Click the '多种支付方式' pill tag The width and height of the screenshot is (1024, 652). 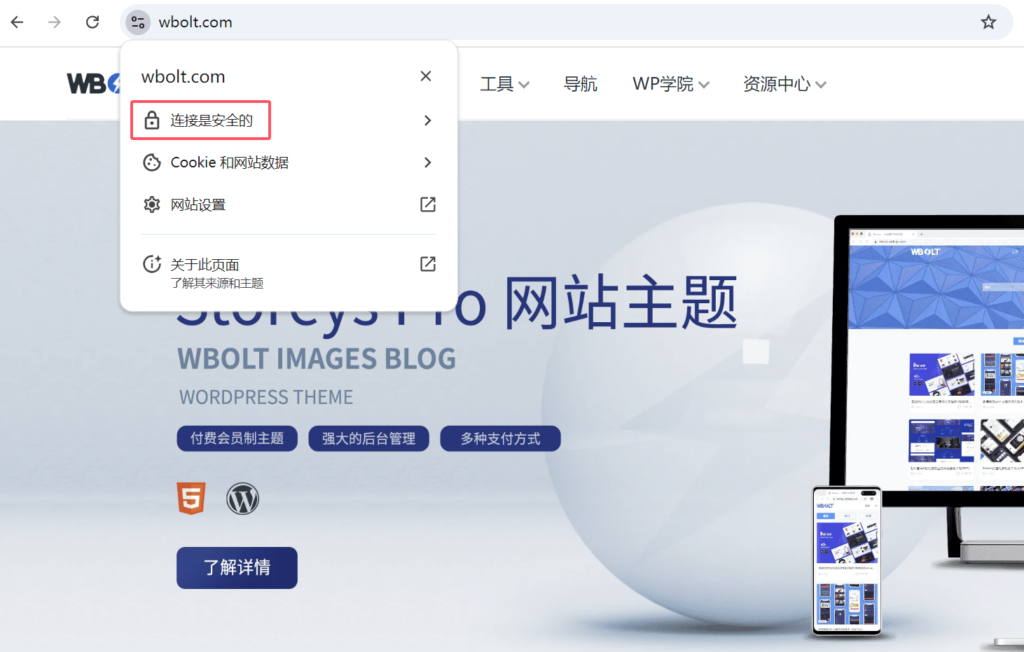point(500,438)
